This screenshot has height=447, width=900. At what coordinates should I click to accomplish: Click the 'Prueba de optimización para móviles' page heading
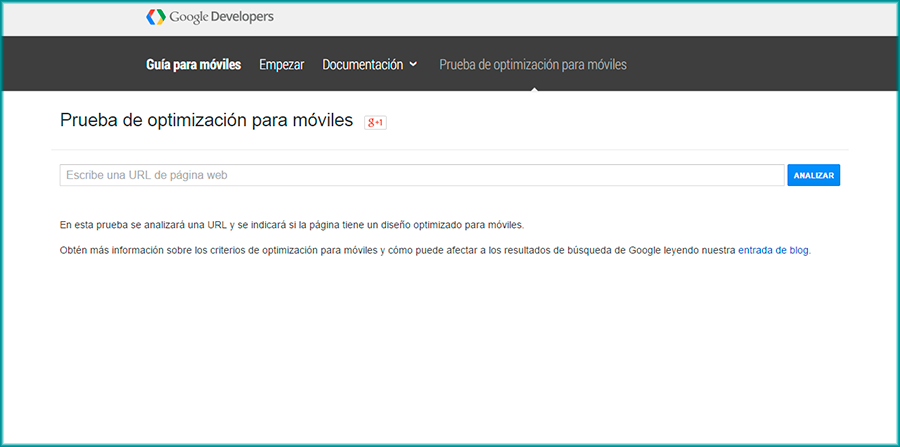click(x=206, y=121)
